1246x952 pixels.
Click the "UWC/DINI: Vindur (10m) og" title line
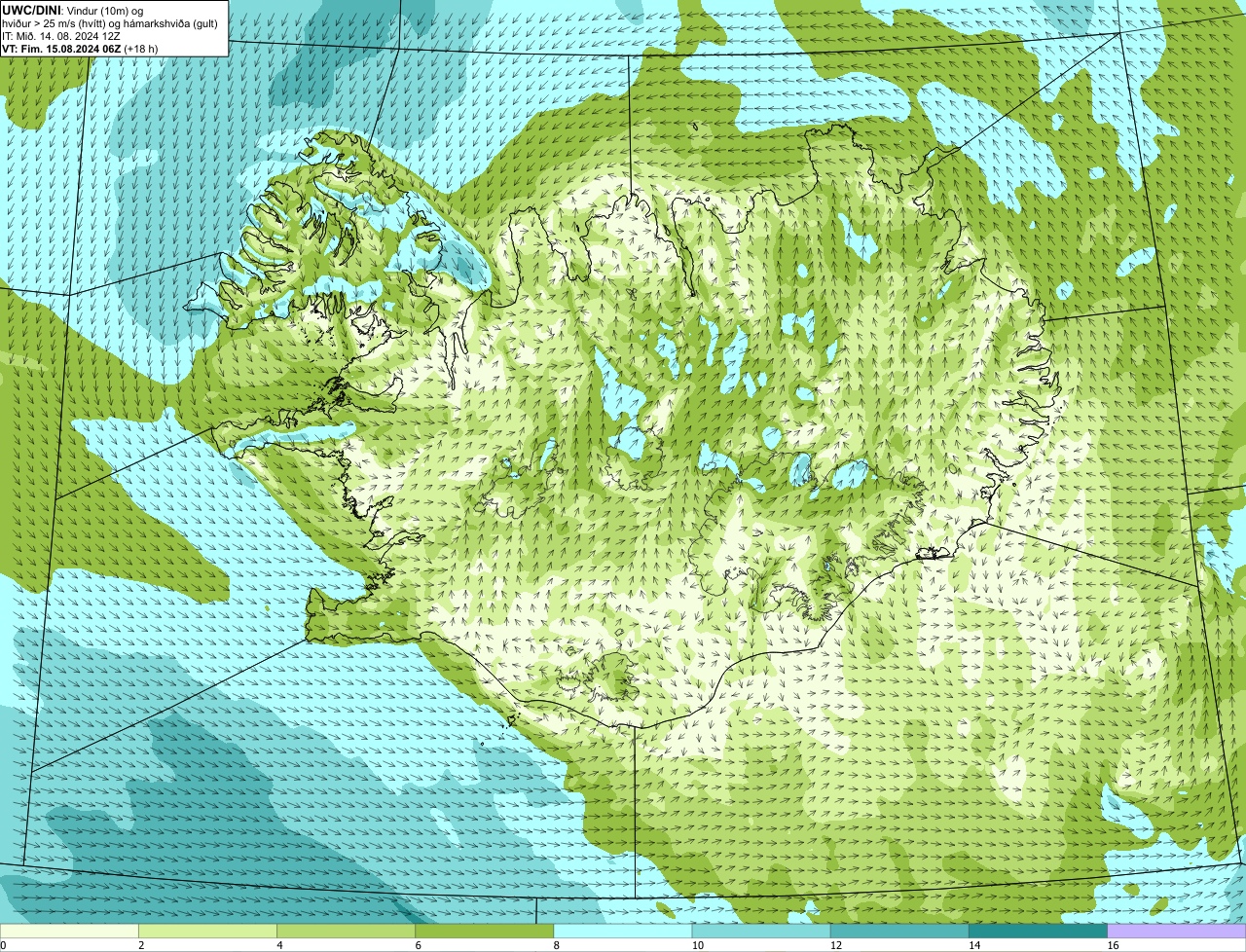click(73, 11)
